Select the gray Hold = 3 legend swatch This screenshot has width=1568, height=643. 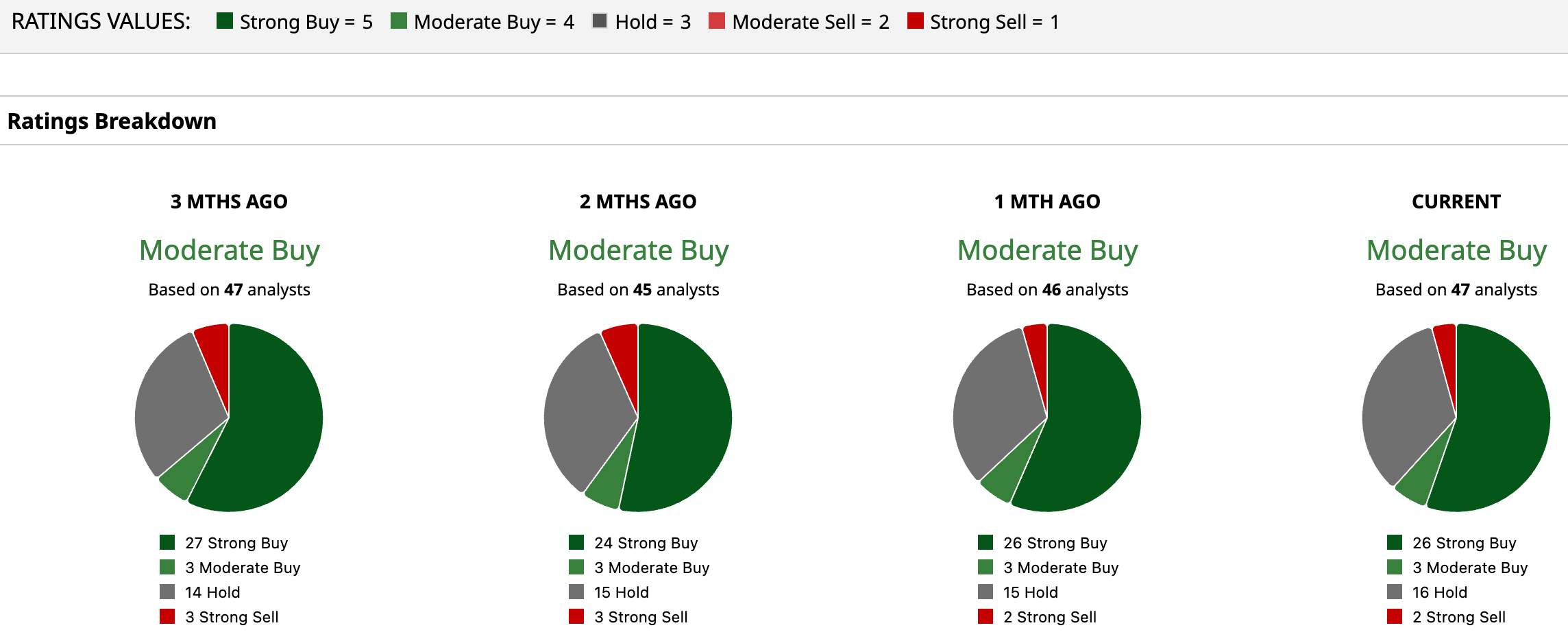600,21
